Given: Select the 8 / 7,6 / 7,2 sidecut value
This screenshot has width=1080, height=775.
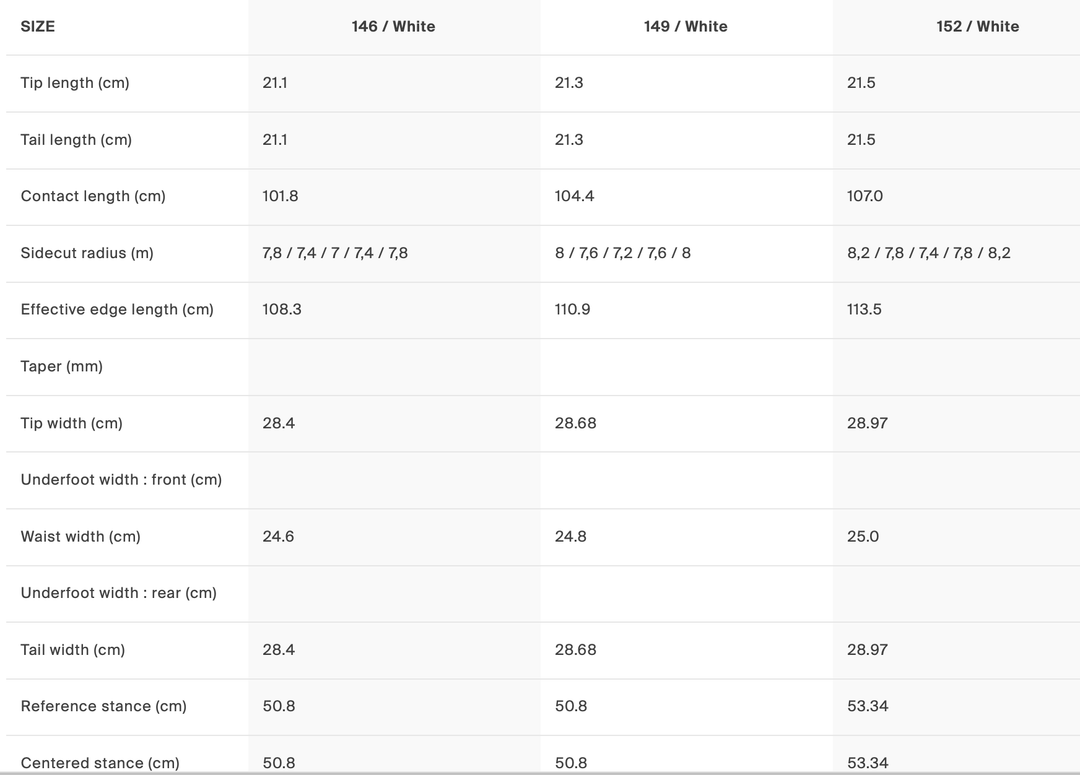Looking at the screenshot, I should 622,253.
